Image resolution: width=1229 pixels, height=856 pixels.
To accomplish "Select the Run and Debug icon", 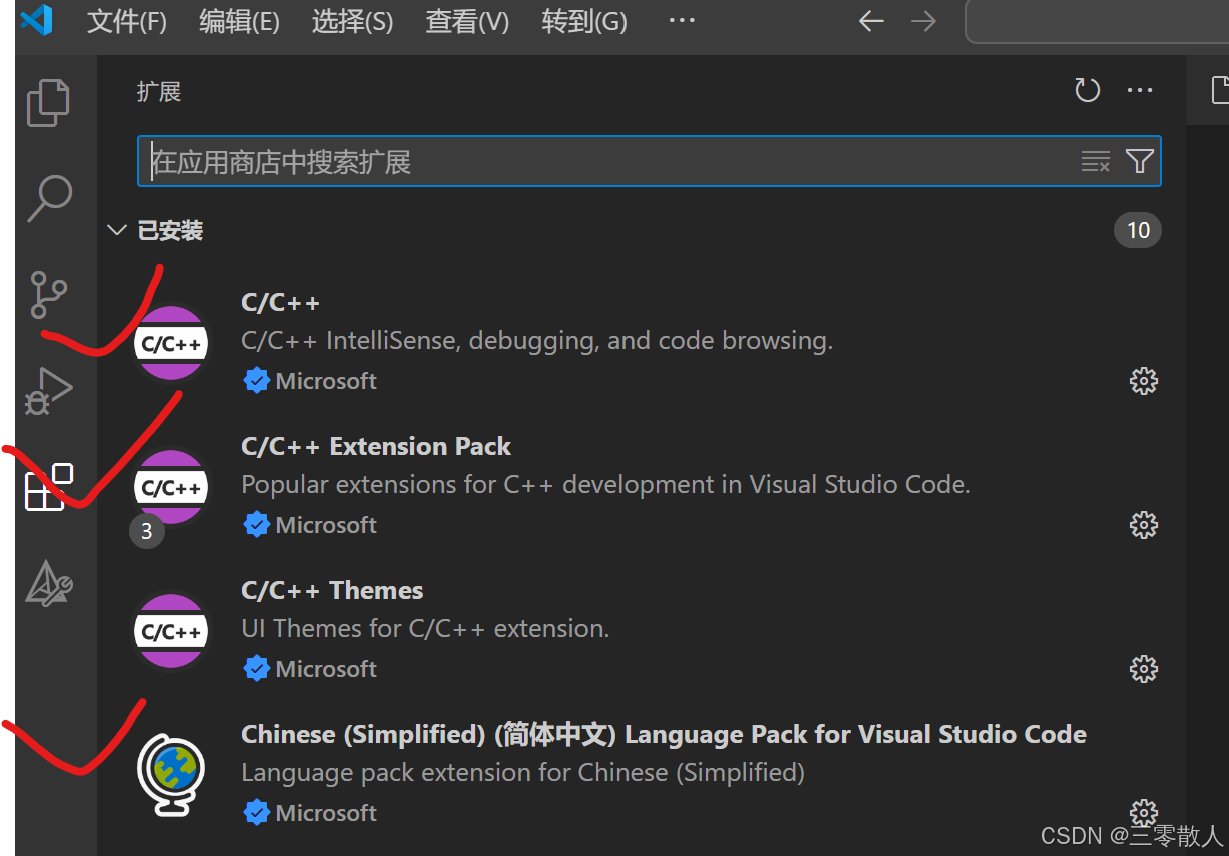I will click(48, 390).
